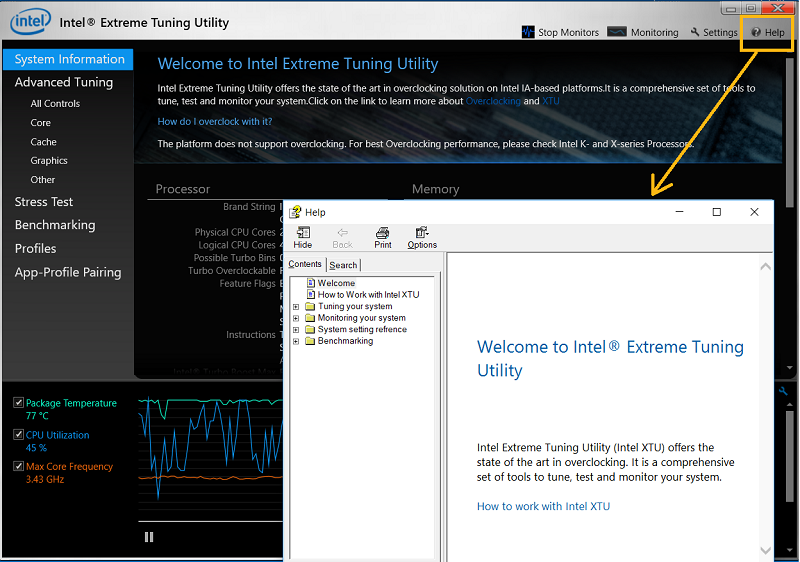Select How to Work with Intel XTU topic
Screen dimensions: 800x562
368,295
